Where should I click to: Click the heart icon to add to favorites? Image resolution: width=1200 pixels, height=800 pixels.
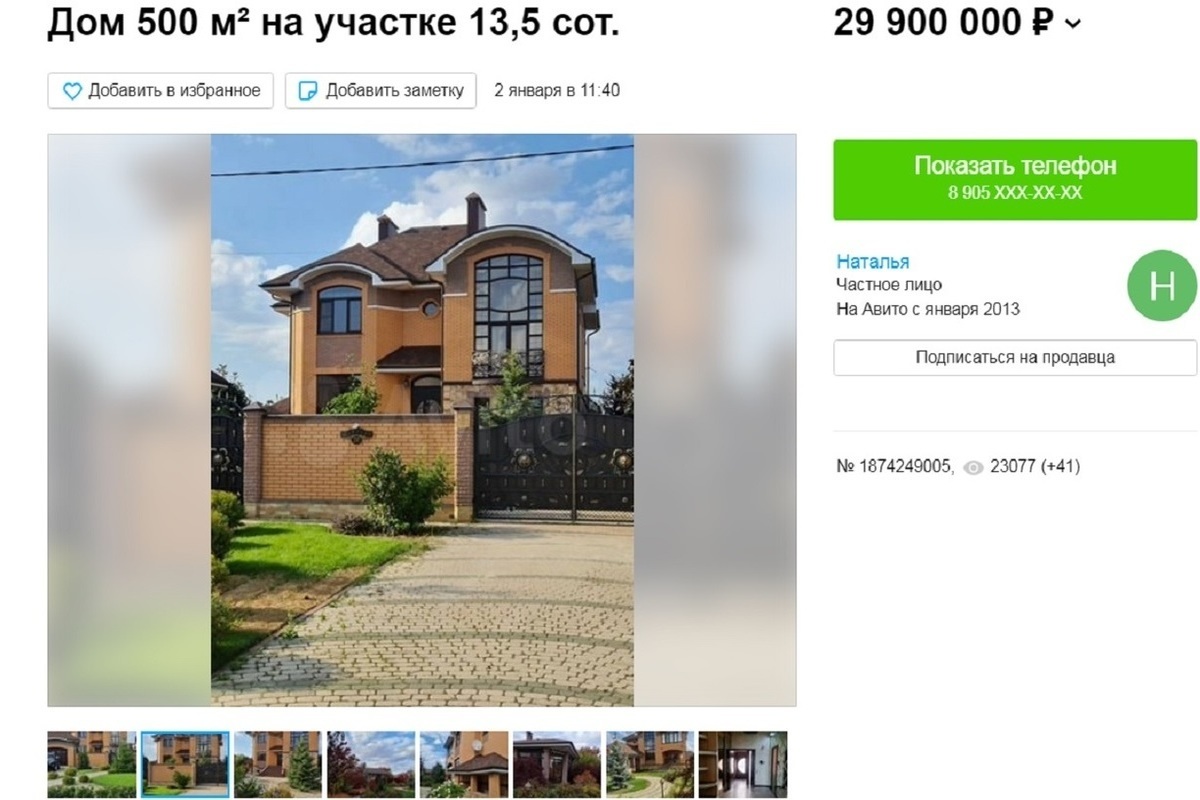[72, 91]
